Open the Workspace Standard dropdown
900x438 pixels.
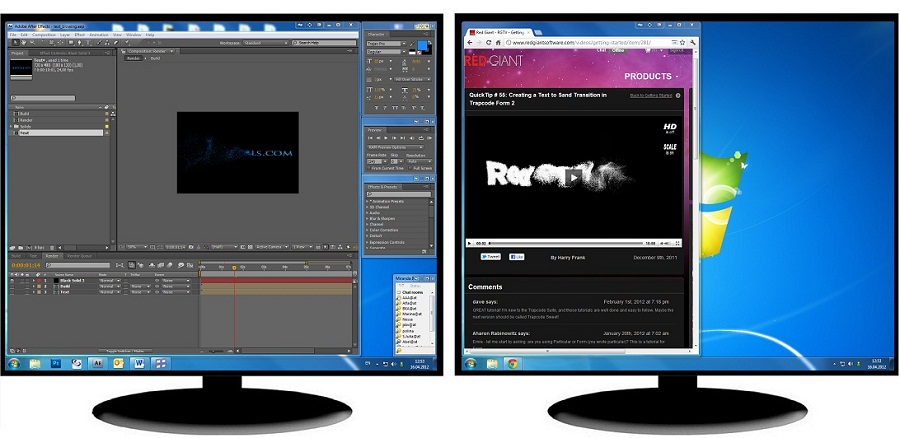[266, 43]
